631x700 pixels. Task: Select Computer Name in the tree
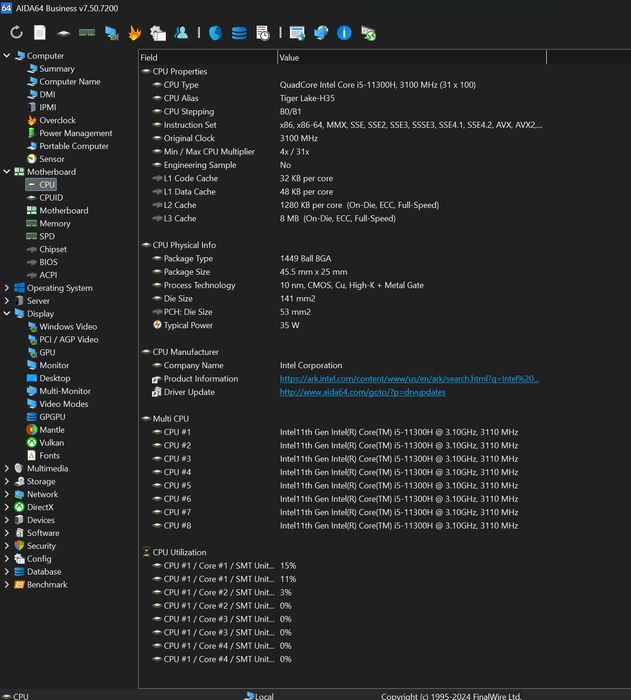point(70,82)
